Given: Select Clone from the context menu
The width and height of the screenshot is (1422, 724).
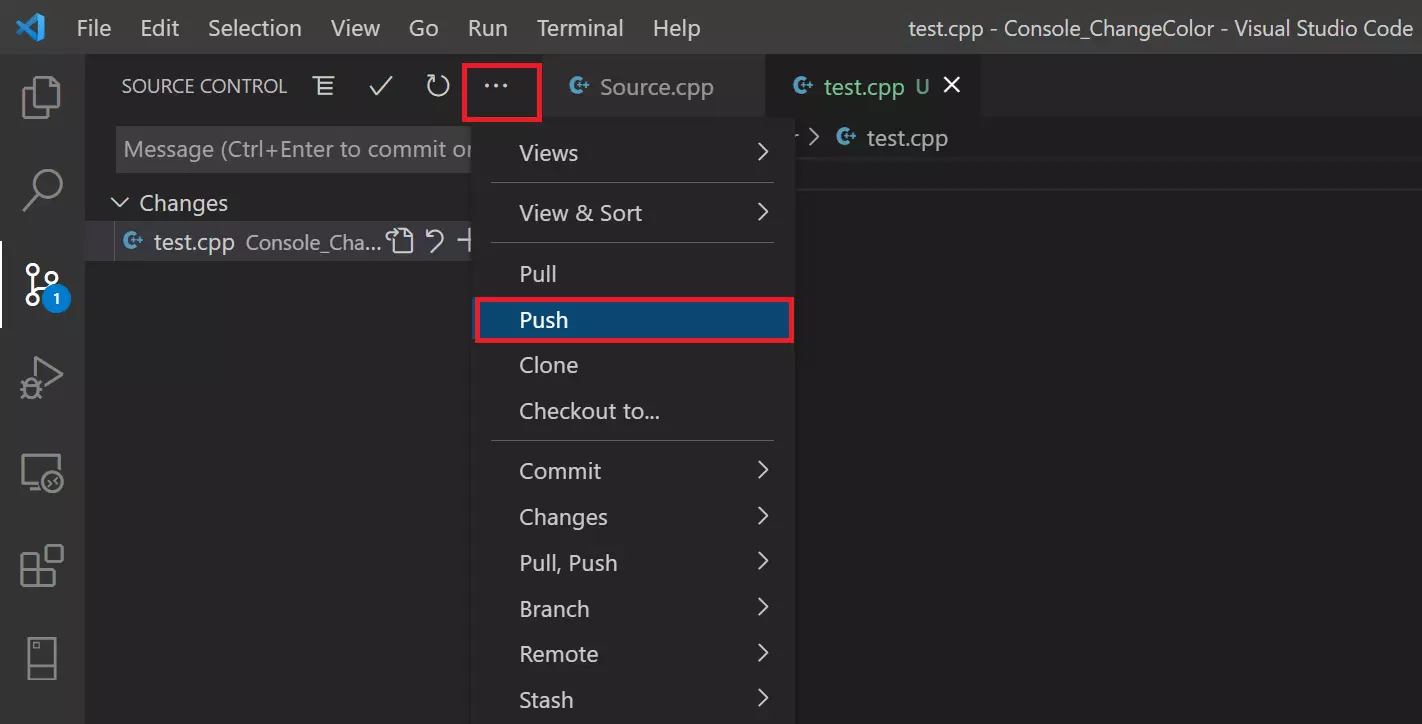Looking at the screenshot, I should pyautogui.click(x=632, y=365).
